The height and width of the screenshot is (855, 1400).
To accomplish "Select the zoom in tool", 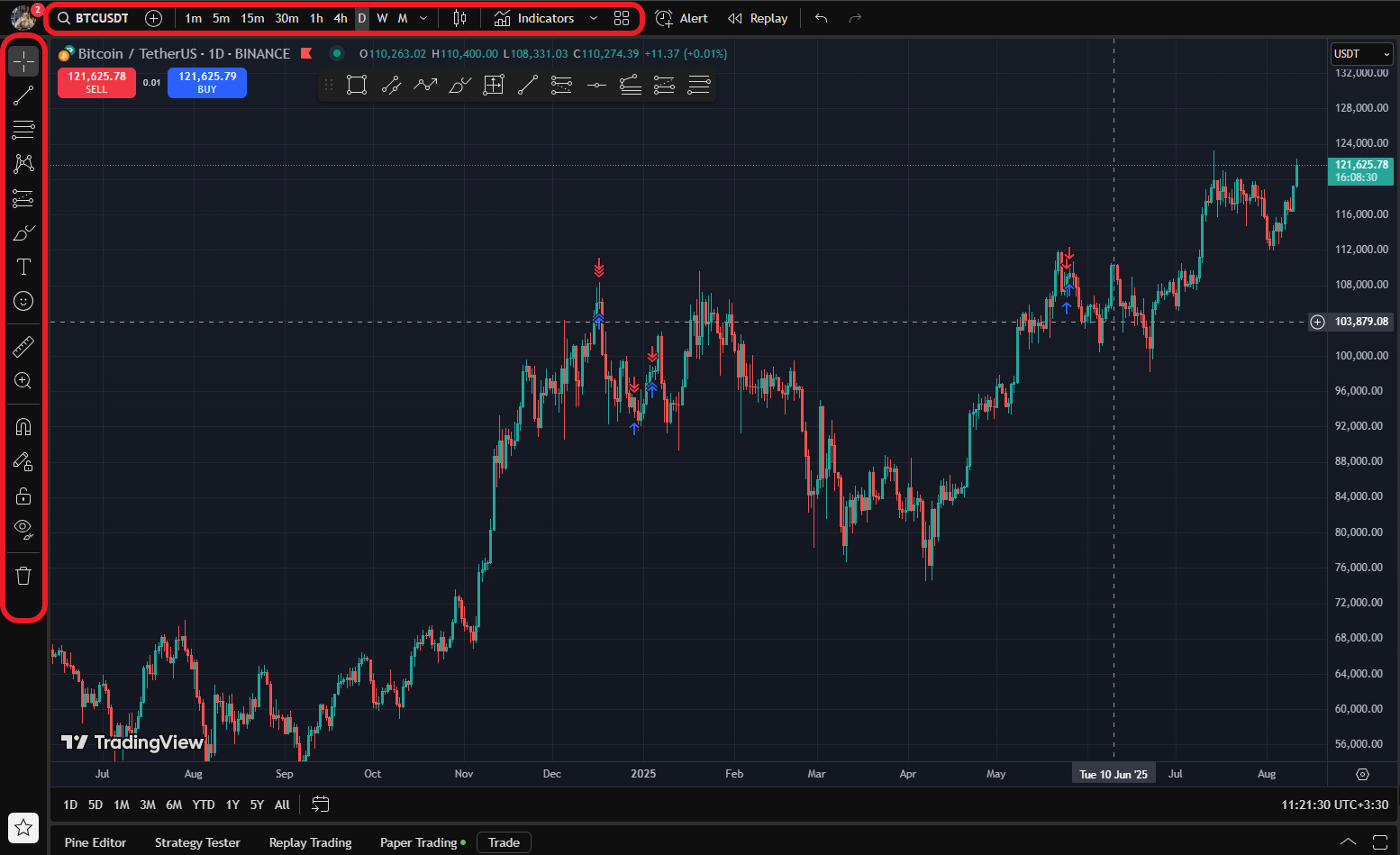I will (x=23, y=380).
